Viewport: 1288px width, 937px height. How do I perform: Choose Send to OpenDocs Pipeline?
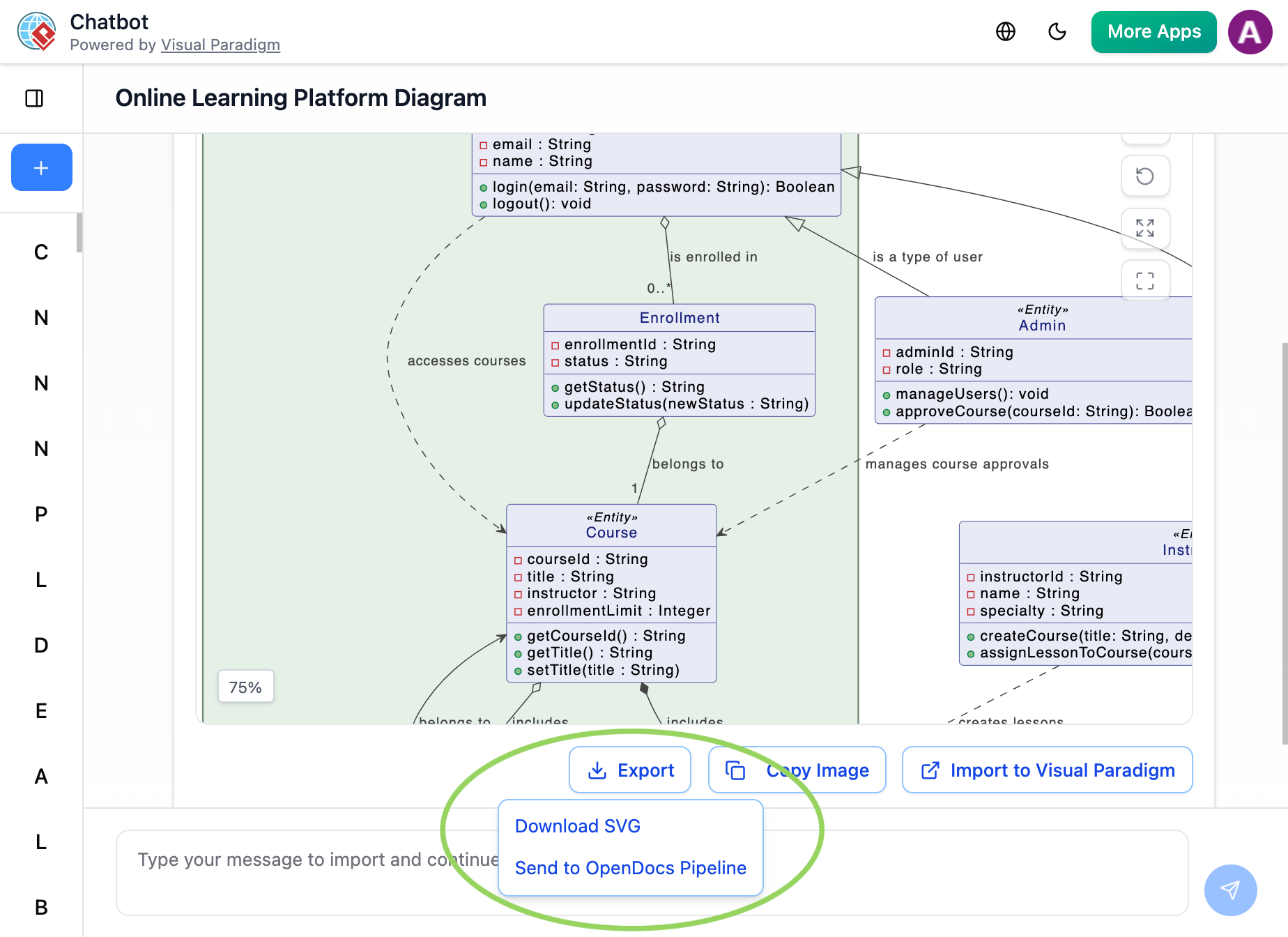pyautogui.click(x=630, y=868)
